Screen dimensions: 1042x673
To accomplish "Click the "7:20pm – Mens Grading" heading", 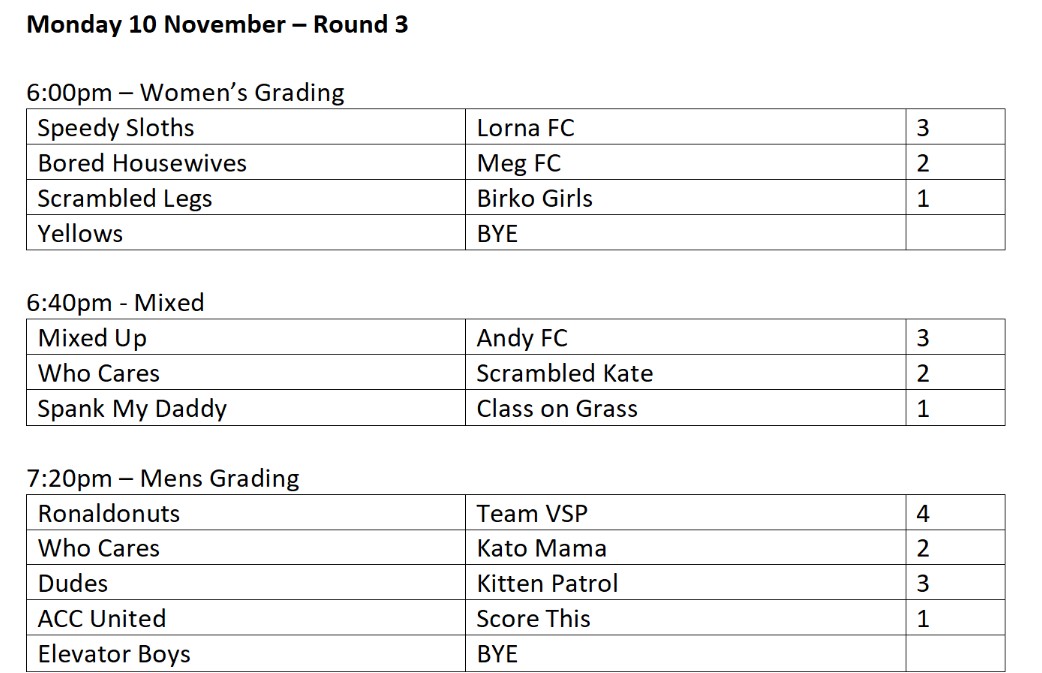I will 163,478.
